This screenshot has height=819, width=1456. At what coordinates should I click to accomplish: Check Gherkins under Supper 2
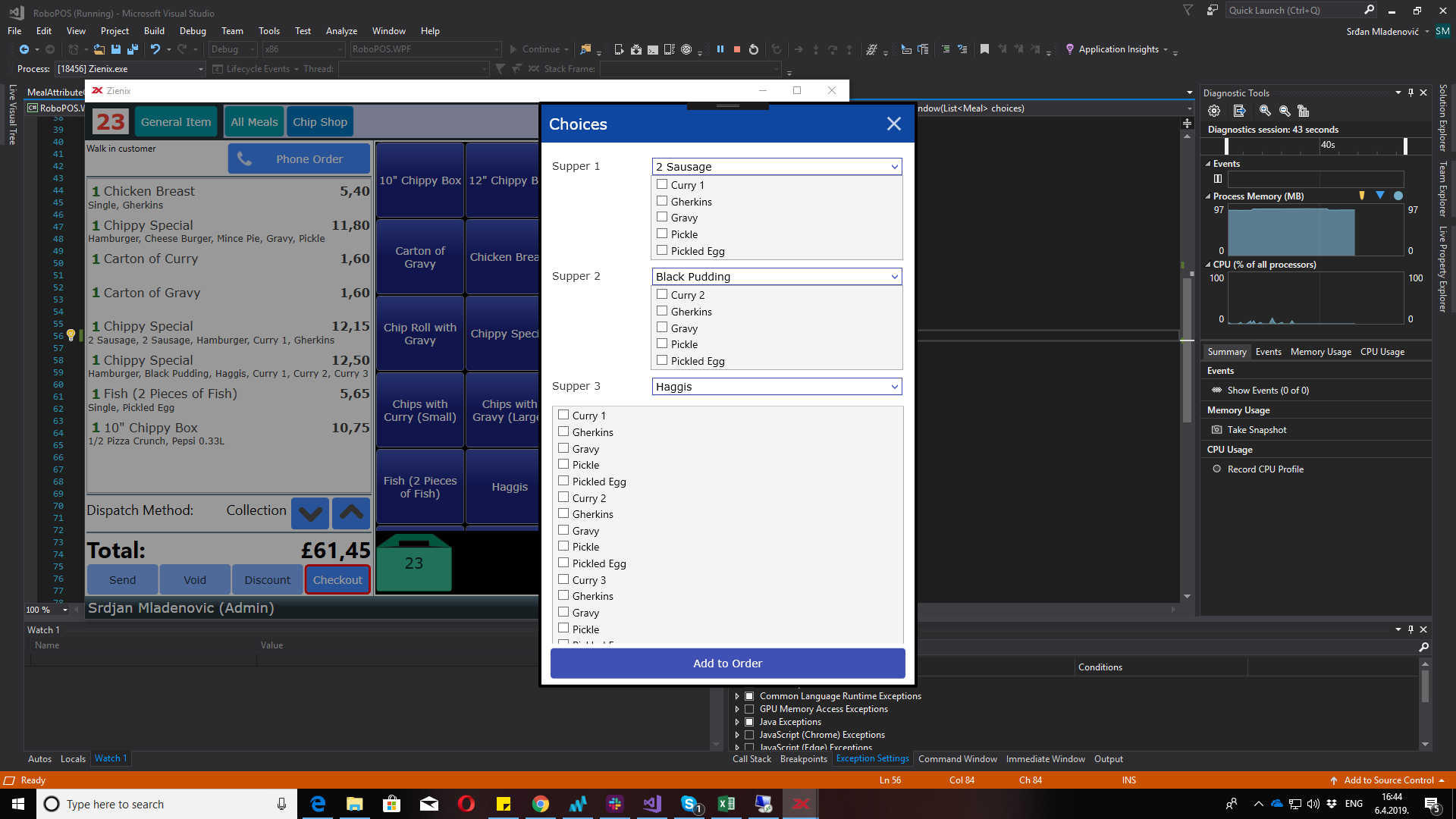[662, 311]
